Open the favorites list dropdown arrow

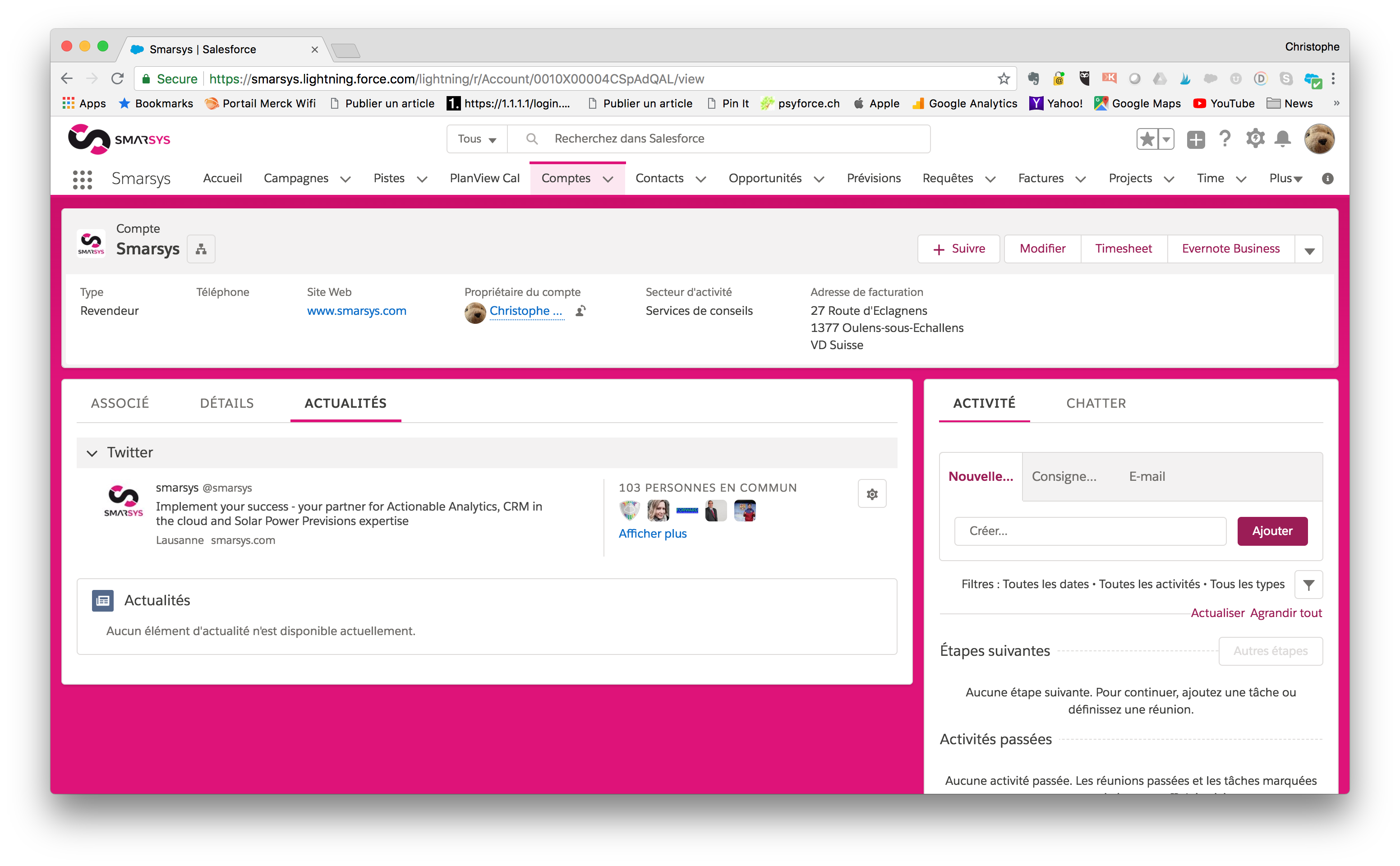pyautogui.click(x=1166, y=139)
